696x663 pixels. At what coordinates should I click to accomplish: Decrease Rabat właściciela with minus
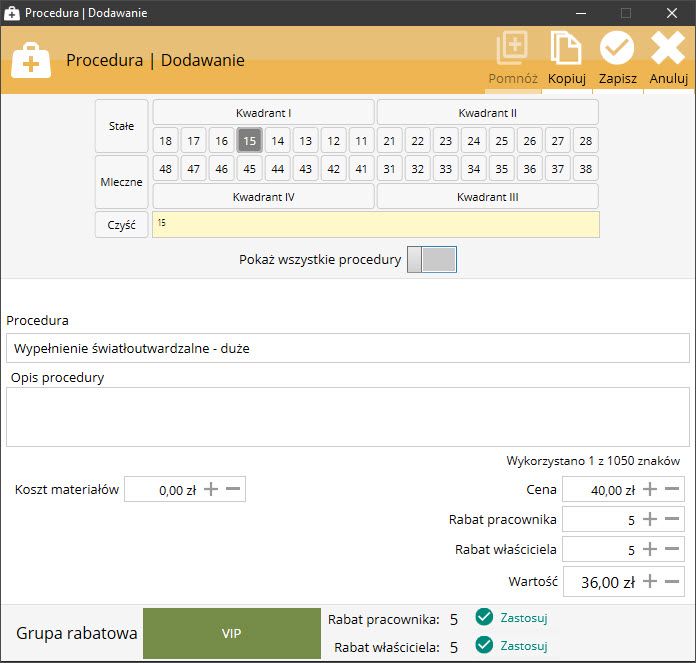672,549
